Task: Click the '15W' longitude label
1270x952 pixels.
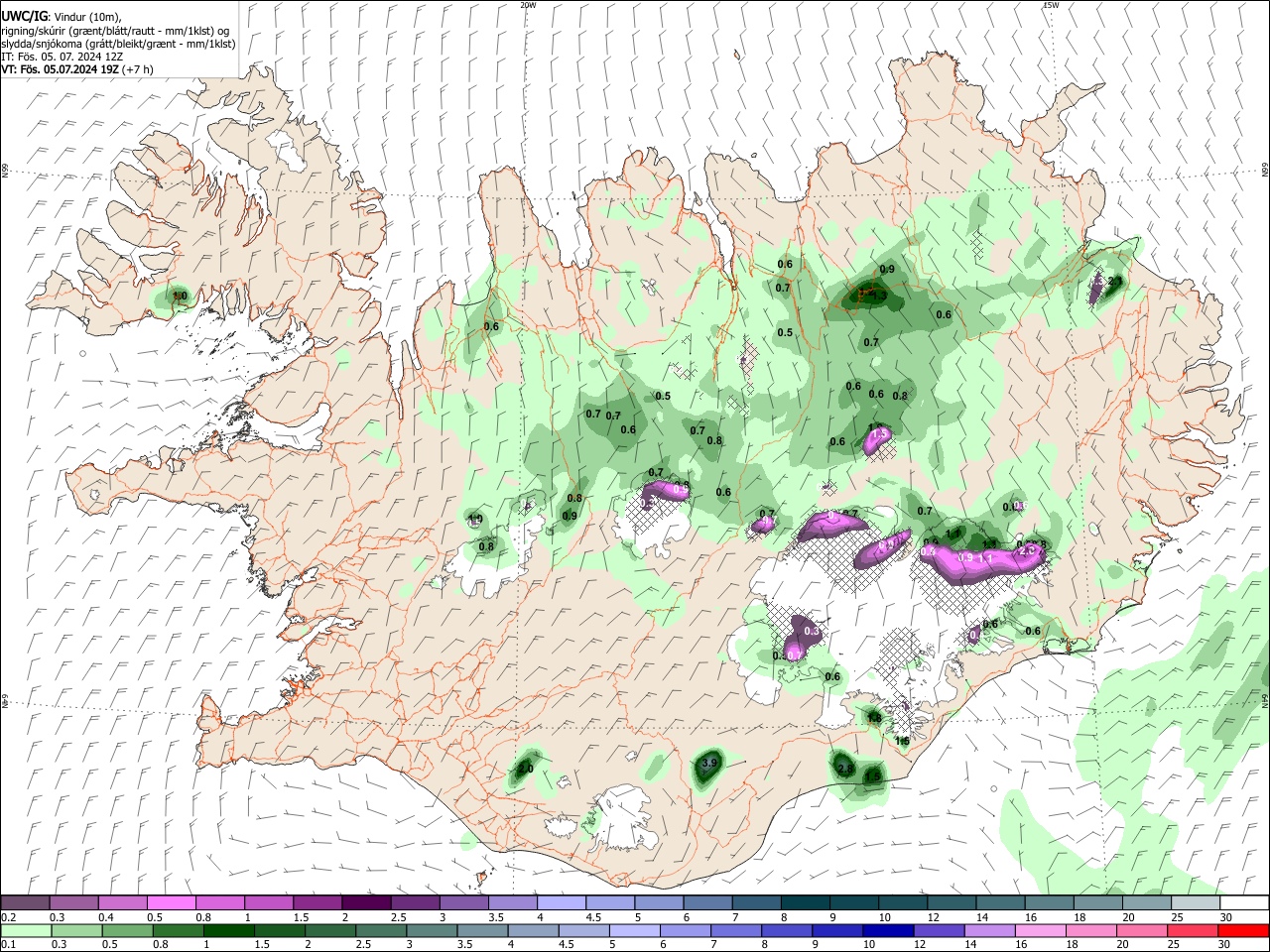Action: 1051,5
